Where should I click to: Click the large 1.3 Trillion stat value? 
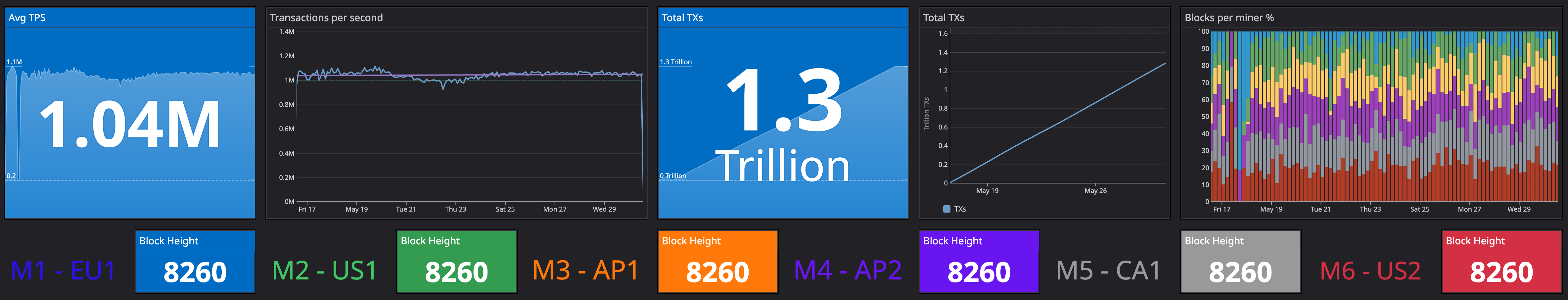click(783, 125)
